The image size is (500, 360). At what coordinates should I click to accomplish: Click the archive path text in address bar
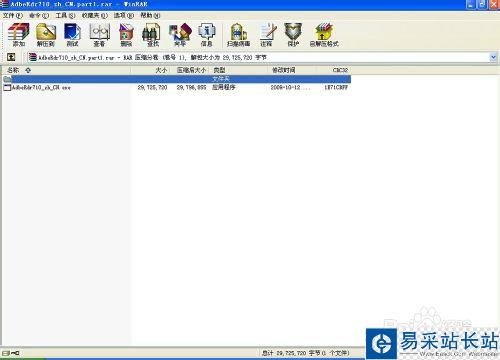[153, 58]
